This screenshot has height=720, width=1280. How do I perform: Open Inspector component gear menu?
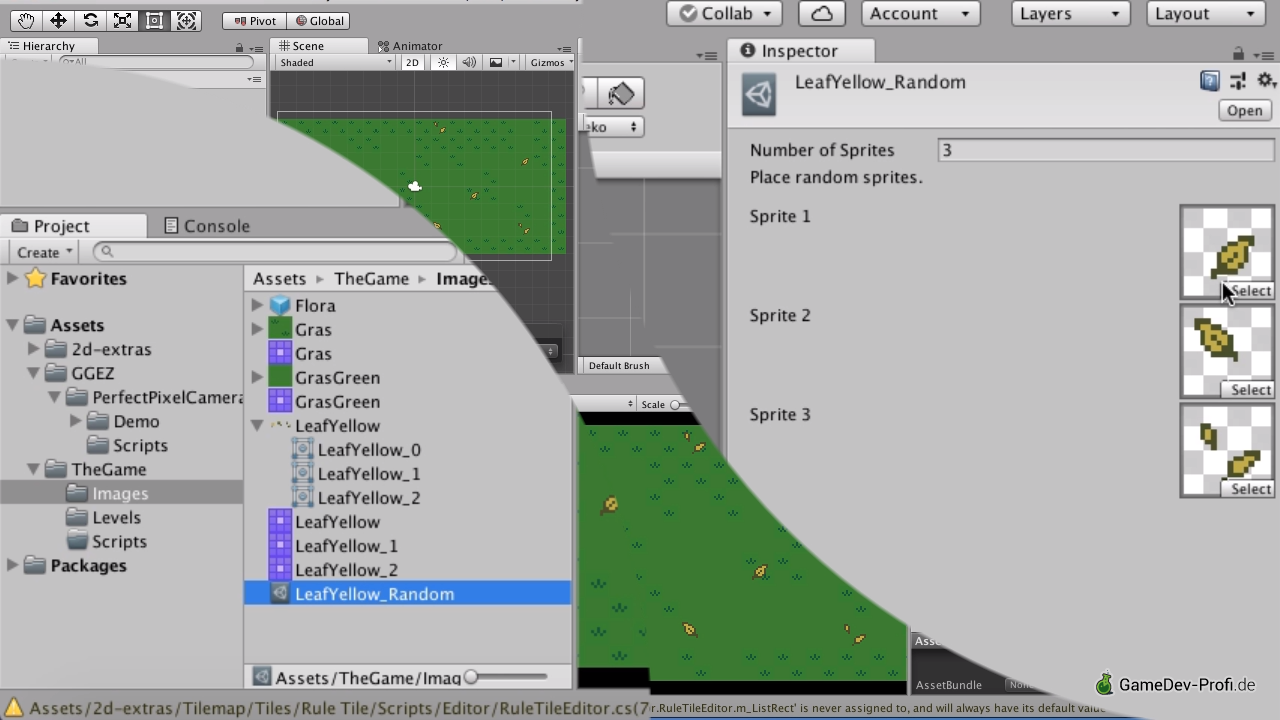(x=1266, y=82)
